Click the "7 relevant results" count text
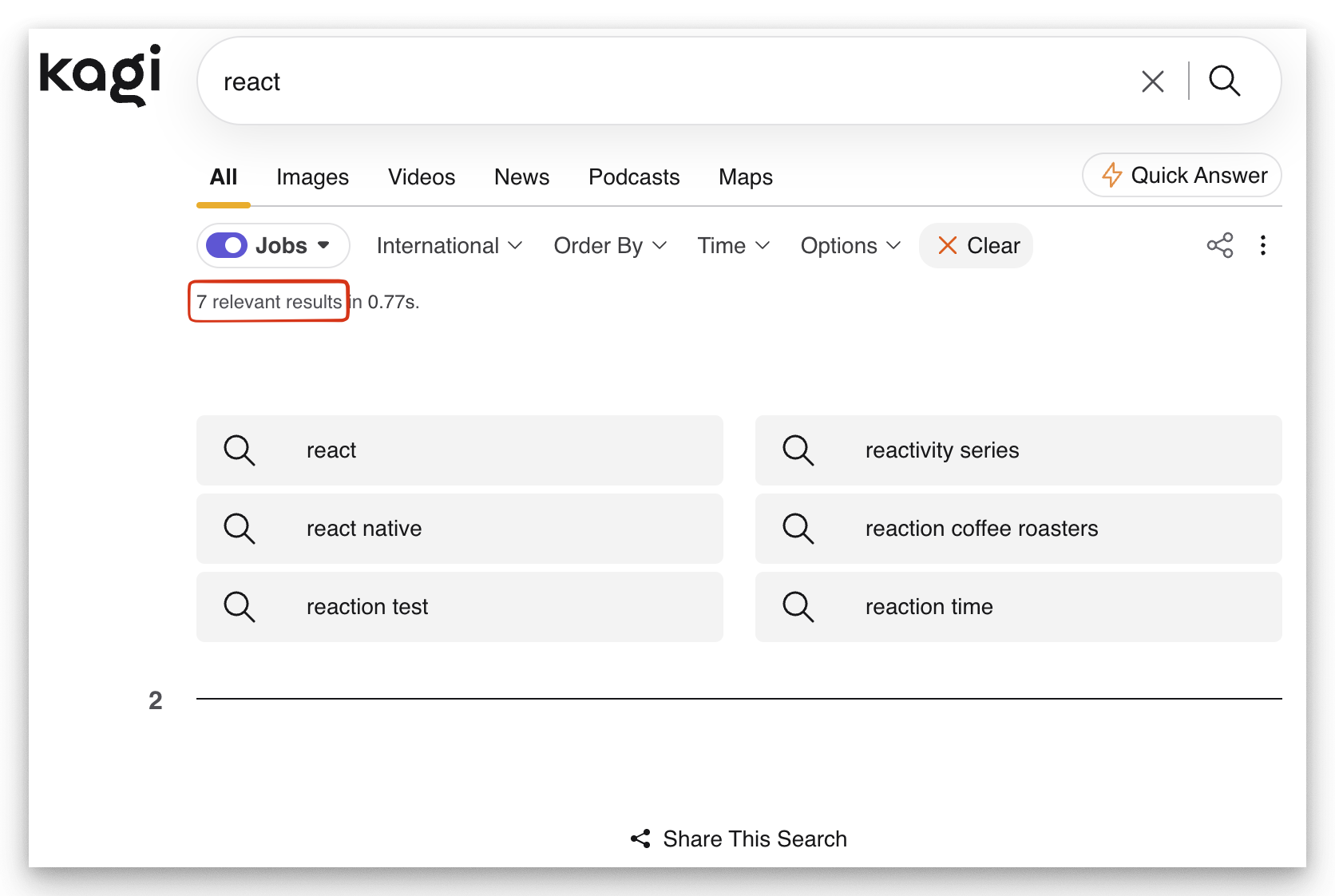The height and width of the screenshot is (896, 1335). pos(269,302)
